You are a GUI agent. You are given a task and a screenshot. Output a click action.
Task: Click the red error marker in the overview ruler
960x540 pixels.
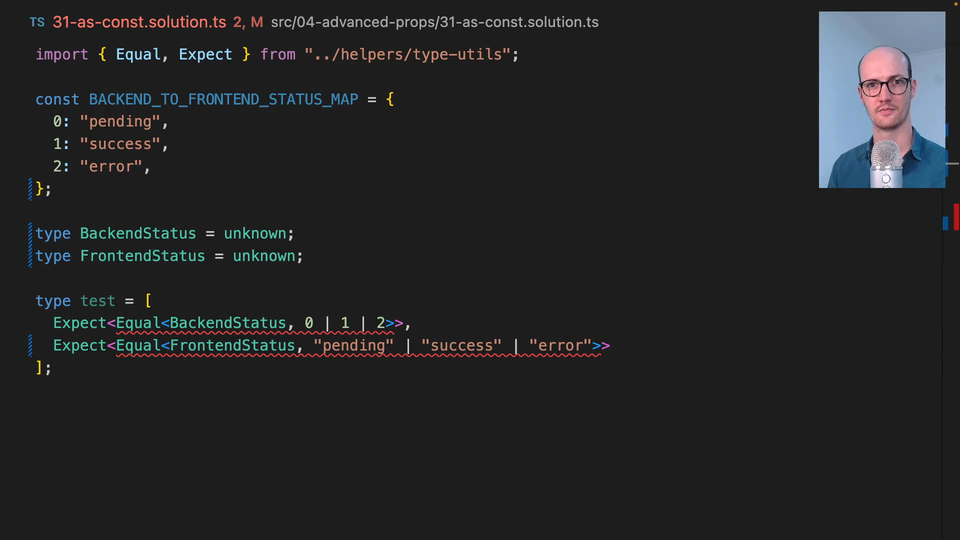(x=956, y=216)
